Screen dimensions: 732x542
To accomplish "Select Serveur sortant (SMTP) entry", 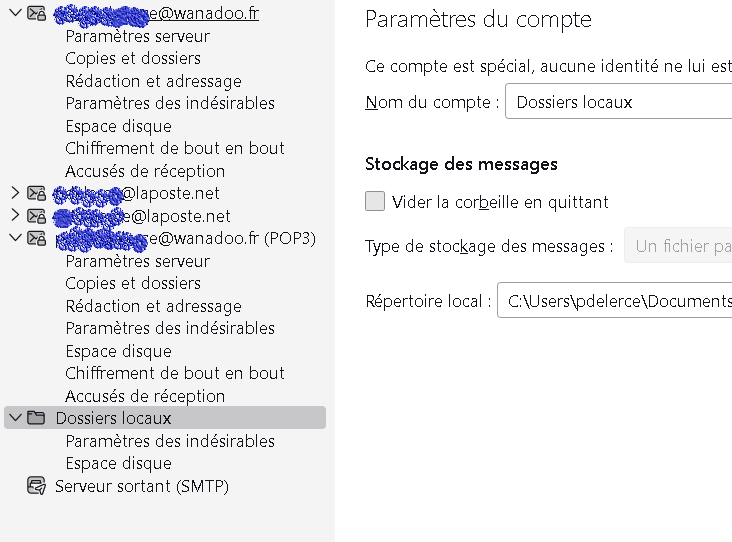I will (142, 487).
